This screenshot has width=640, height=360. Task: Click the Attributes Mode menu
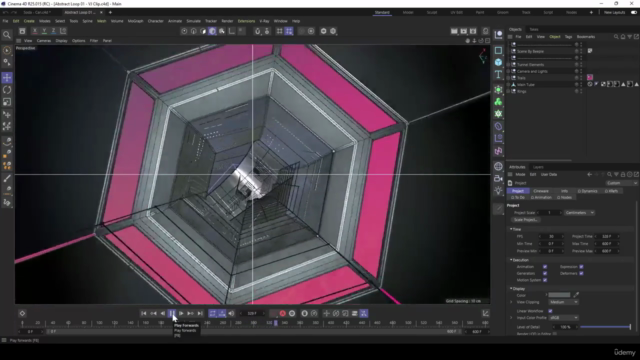click(x=520, y=175)
